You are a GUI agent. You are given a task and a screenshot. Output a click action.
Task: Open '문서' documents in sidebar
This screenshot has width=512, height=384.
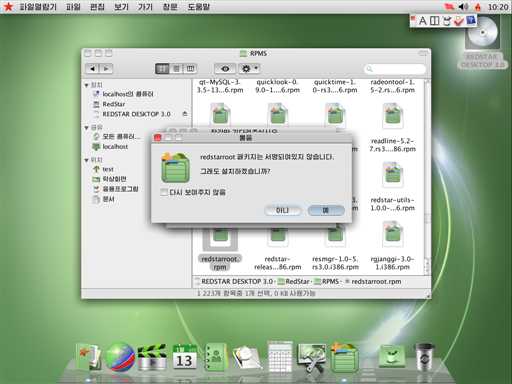tap(104, 199)
